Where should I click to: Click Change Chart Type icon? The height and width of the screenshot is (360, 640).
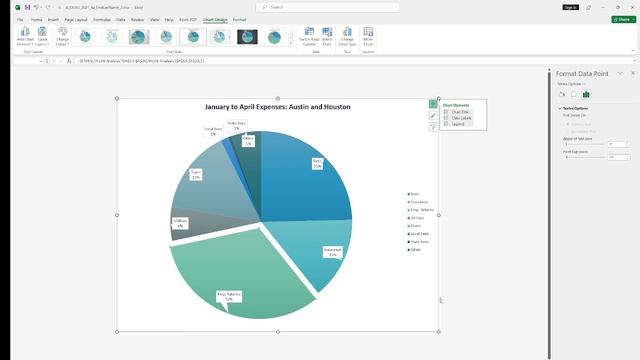pos(347,32)
